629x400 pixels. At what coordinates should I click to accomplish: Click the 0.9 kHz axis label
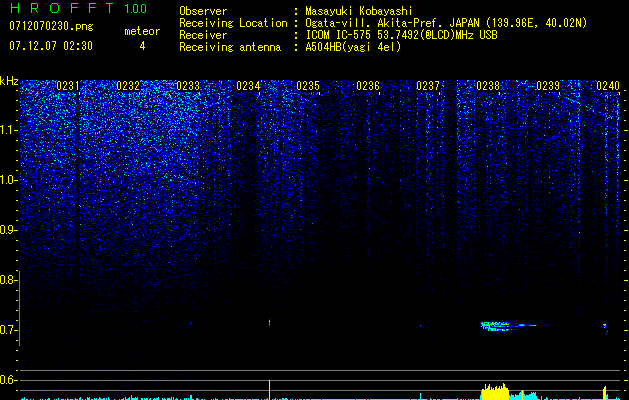pos(7,230)
